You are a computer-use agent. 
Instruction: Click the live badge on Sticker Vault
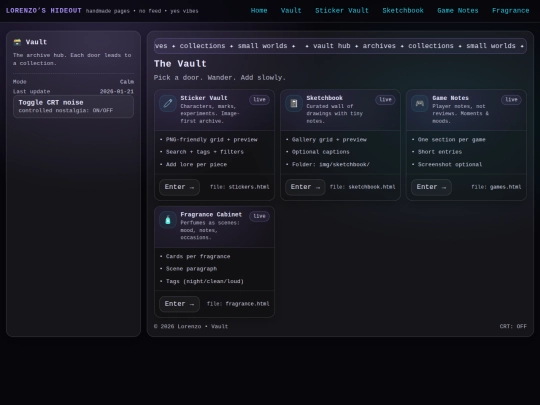(259, 100)
